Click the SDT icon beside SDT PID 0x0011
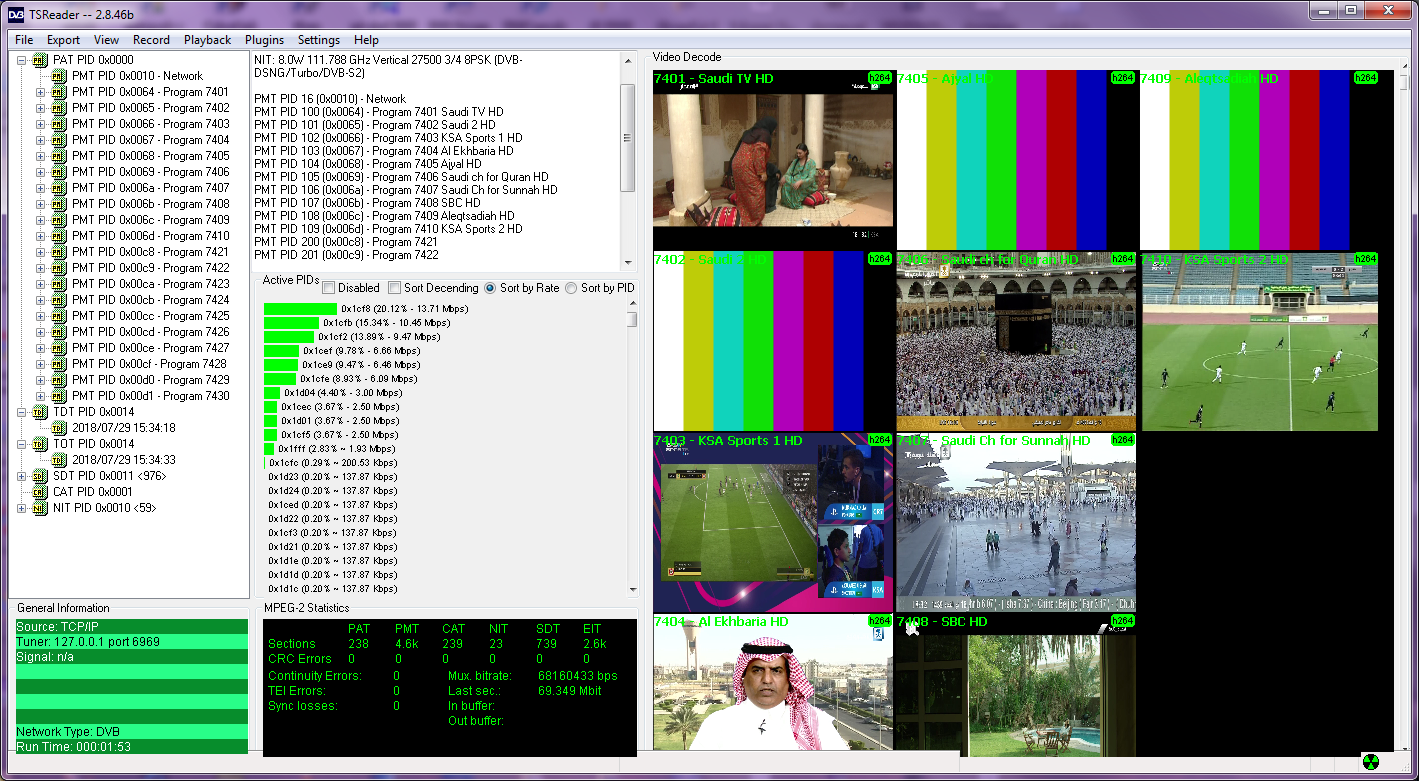The width and height of the screenshot is (1419, 781). tap(40, 476)
